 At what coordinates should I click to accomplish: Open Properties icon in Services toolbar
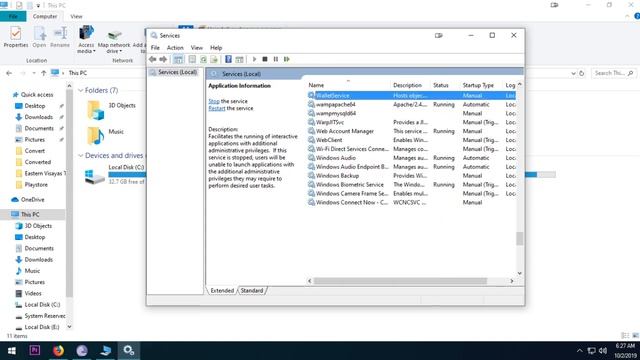pos(192,60)
